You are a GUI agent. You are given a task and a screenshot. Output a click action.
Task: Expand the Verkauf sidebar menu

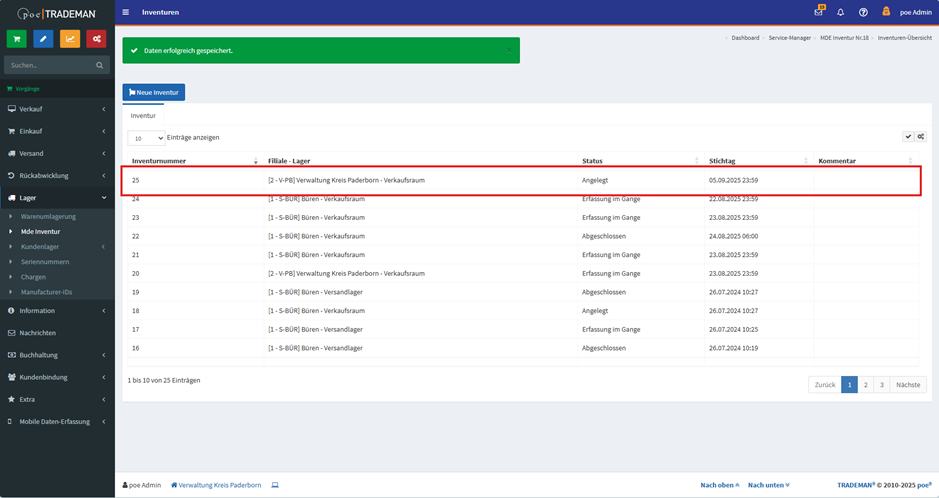57,109
